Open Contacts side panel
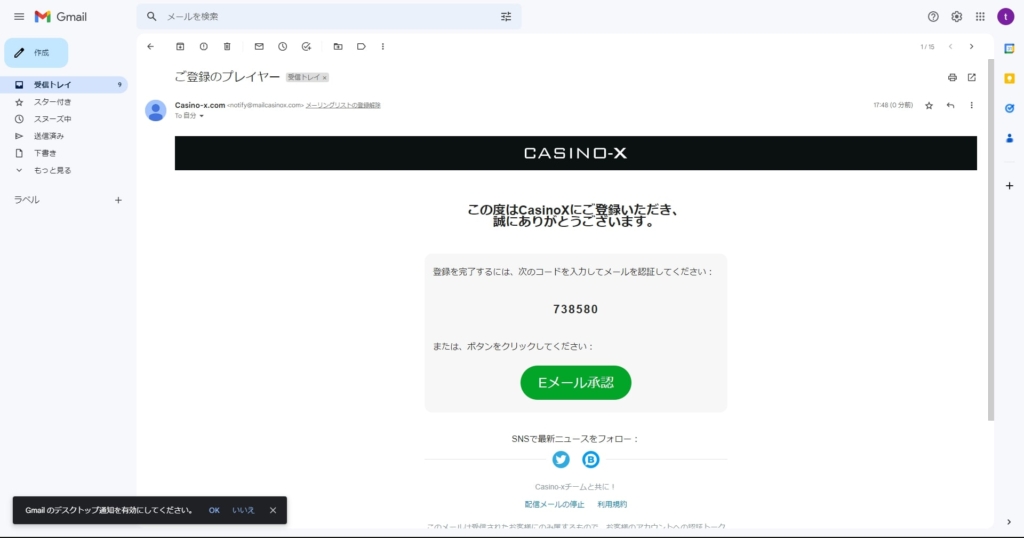Screen dimensions: 1024x538 tap(1009, 138)
